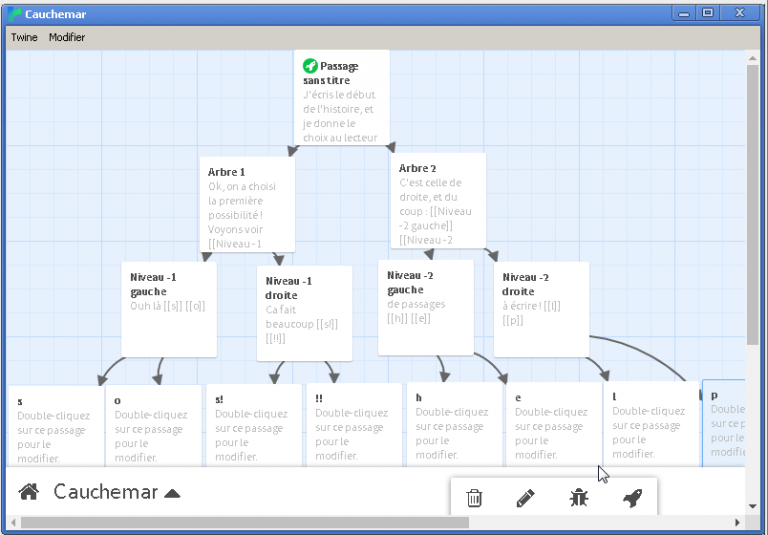Open the Twine menu
The width and height of the screenshot is (768, 535).
24,37
